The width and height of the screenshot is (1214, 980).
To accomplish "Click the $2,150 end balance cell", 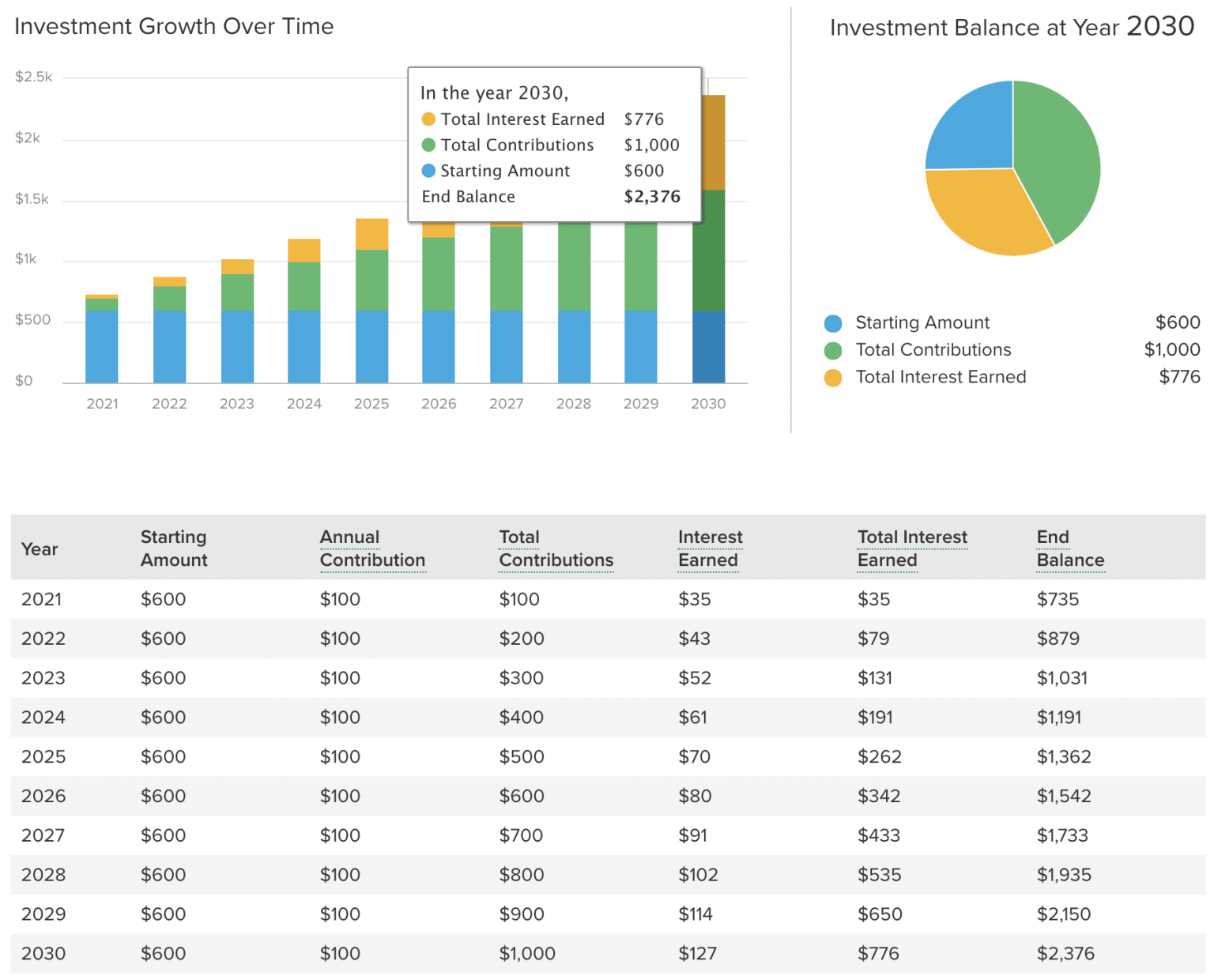I will (x=1064, y=914).
